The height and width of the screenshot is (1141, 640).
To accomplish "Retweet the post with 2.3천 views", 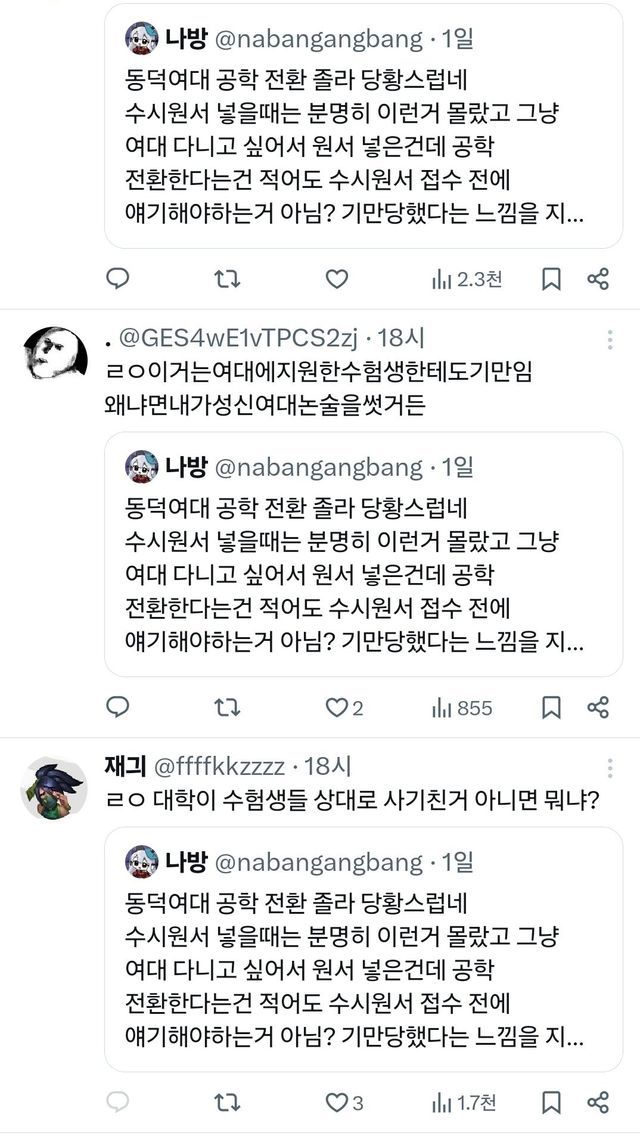I will point(228,279).
